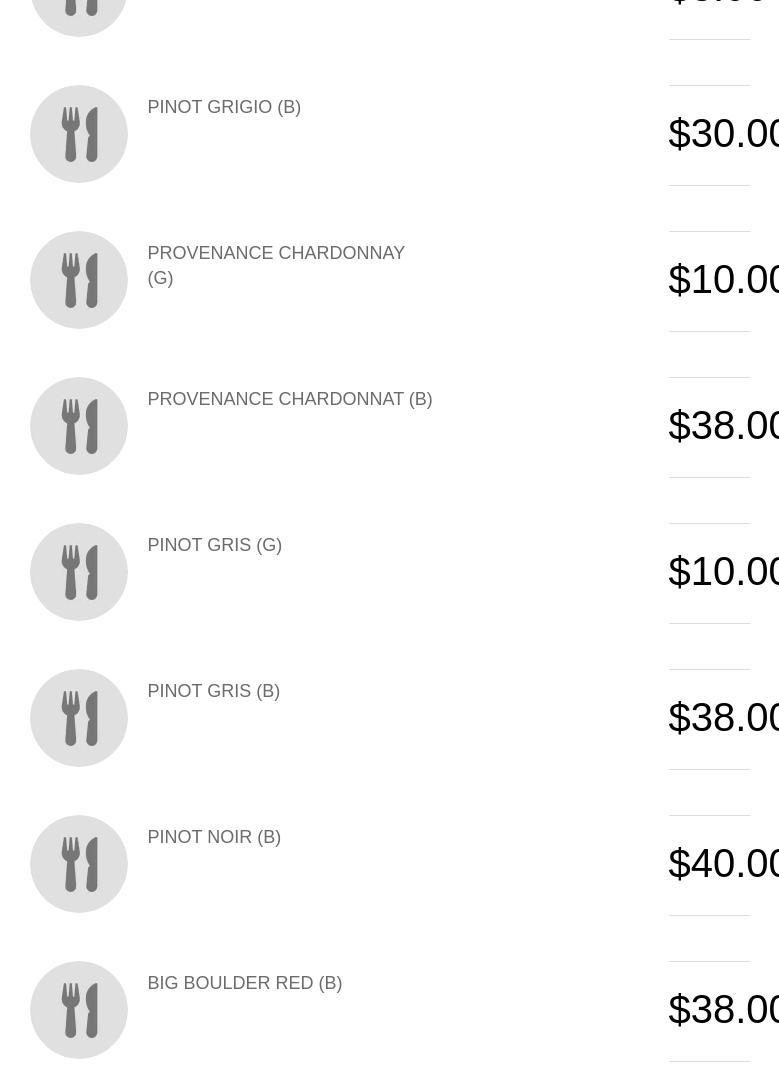The height and width of the screenshot is (1088, 779).
Task: Click the Pinot Noir (B) dish icon
Action: [79, 864]
